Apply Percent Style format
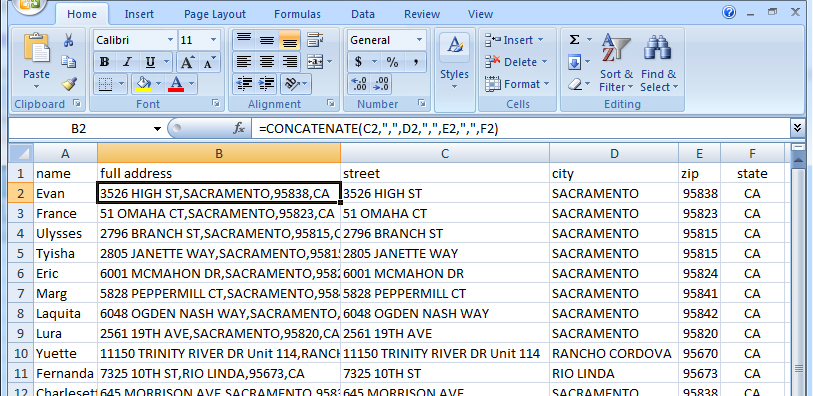The width and height of the screenshot is (813, 396). click(393, 62)
